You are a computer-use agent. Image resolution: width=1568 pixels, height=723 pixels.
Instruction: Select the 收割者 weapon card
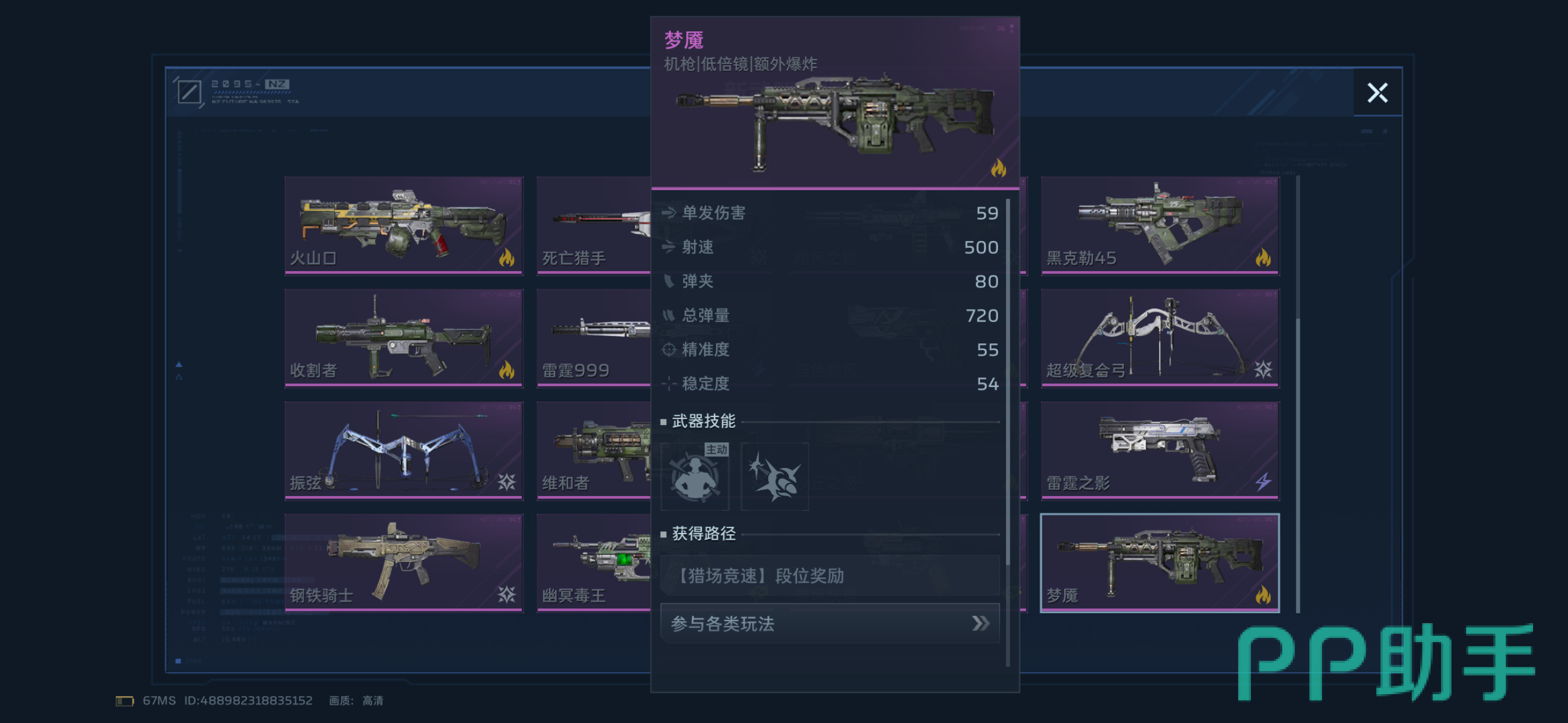[x=404, y=337]
